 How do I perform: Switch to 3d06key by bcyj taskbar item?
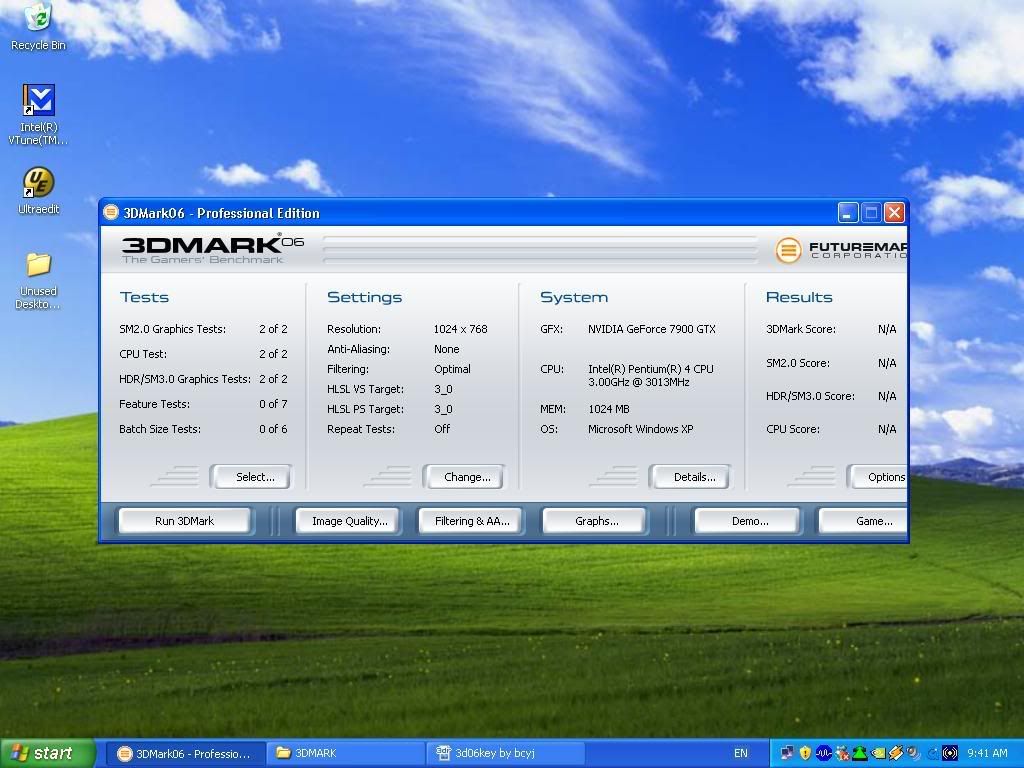pos(505,753)
